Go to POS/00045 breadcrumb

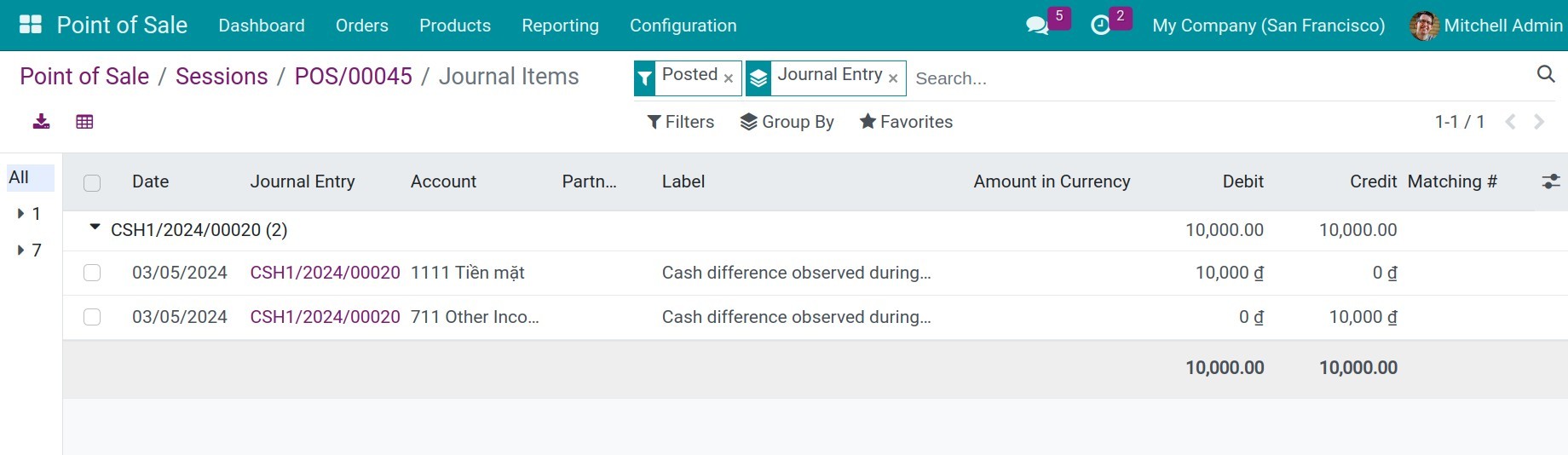[x=354, y=76]
